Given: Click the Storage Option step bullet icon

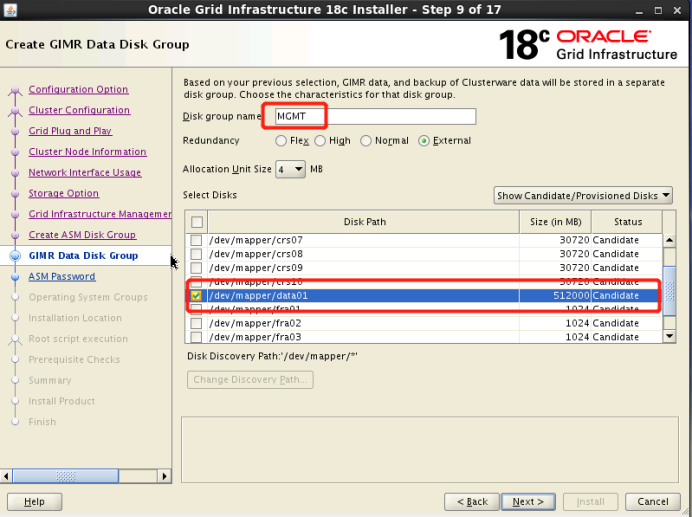Looking at the screenshot, I should point(14,194).
